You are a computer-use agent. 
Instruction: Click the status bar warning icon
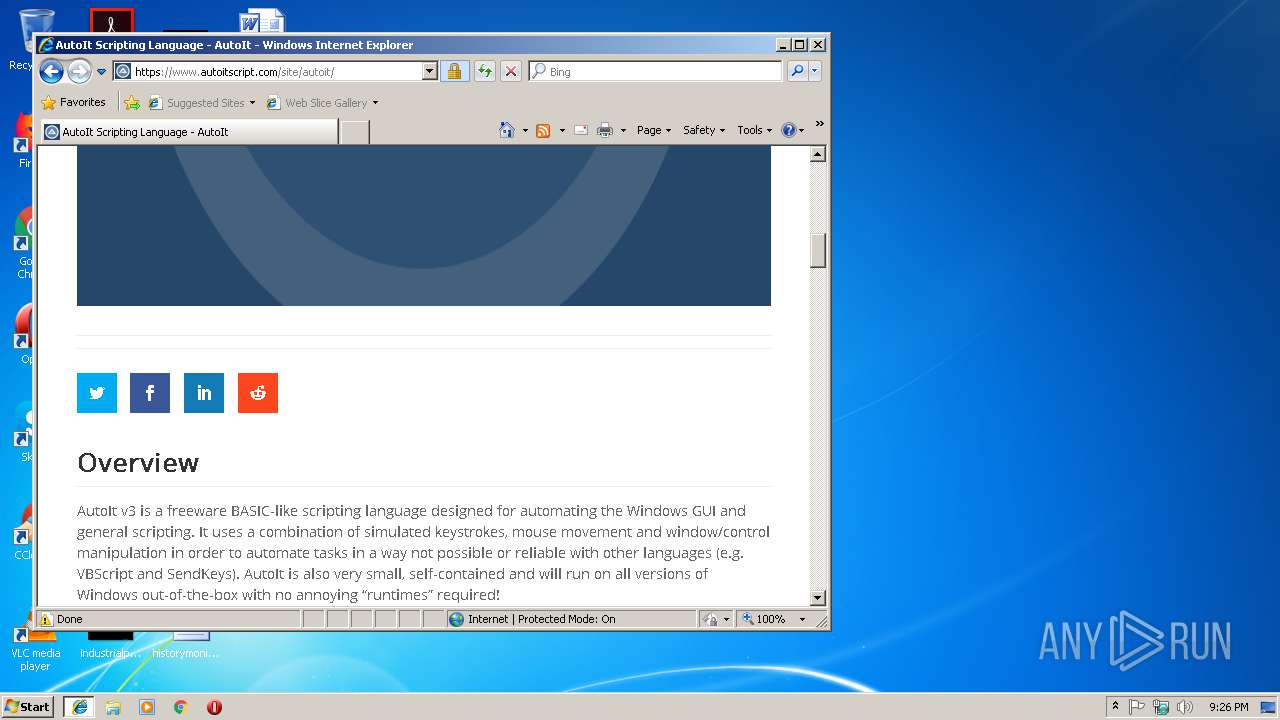click(46, 619)
